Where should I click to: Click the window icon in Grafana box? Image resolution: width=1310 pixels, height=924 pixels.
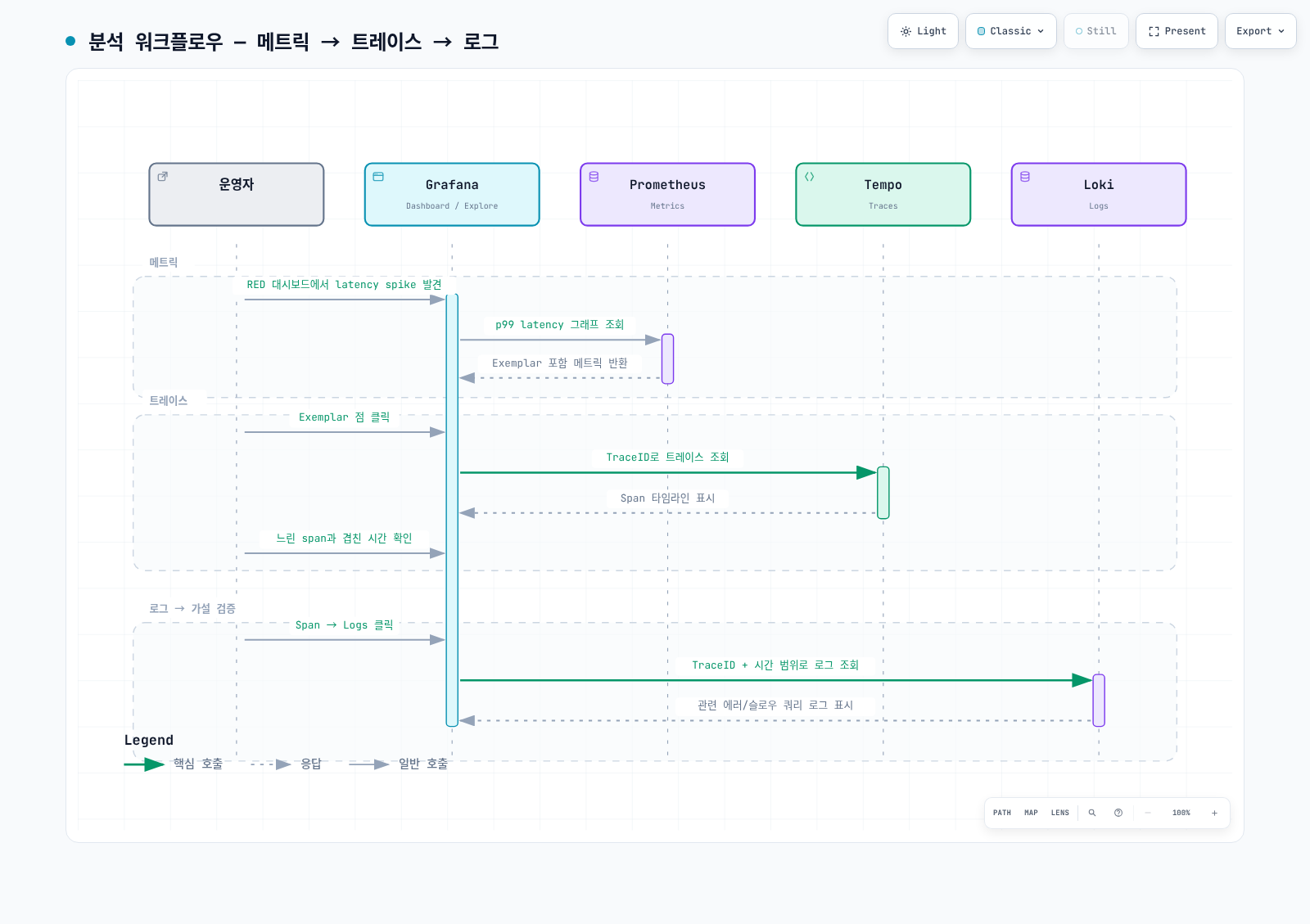click(x=378, y=176)
